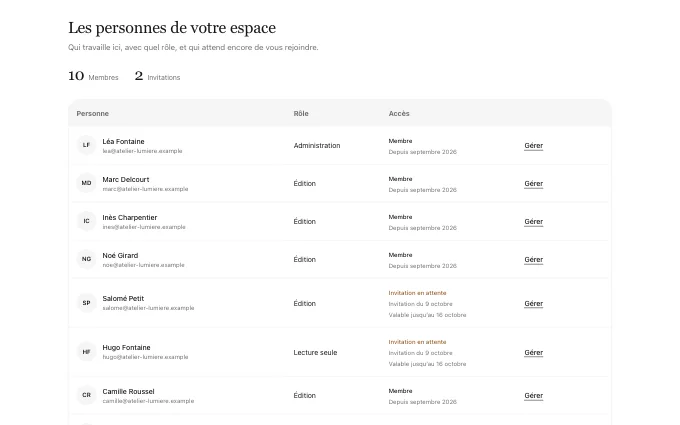Click Hugo Fontaine's Invitation du 9 octobre text
Viewport: 680px width, 425px height.
pyautogui.click(x=420, y=353)
